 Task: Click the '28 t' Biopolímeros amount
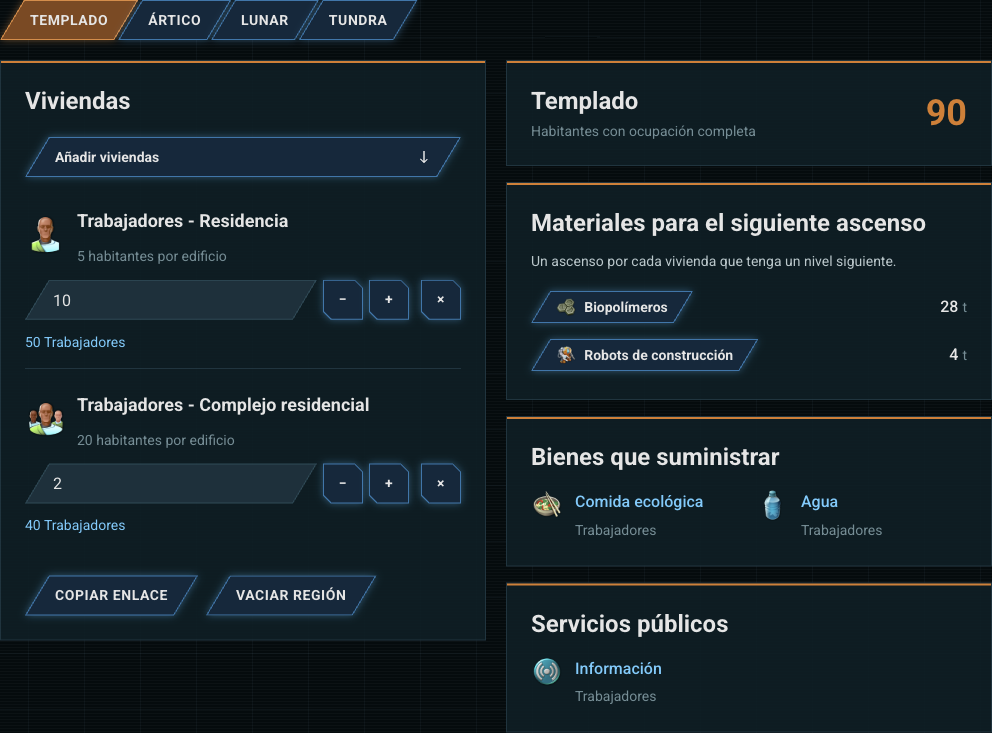[x=953, y=307]
